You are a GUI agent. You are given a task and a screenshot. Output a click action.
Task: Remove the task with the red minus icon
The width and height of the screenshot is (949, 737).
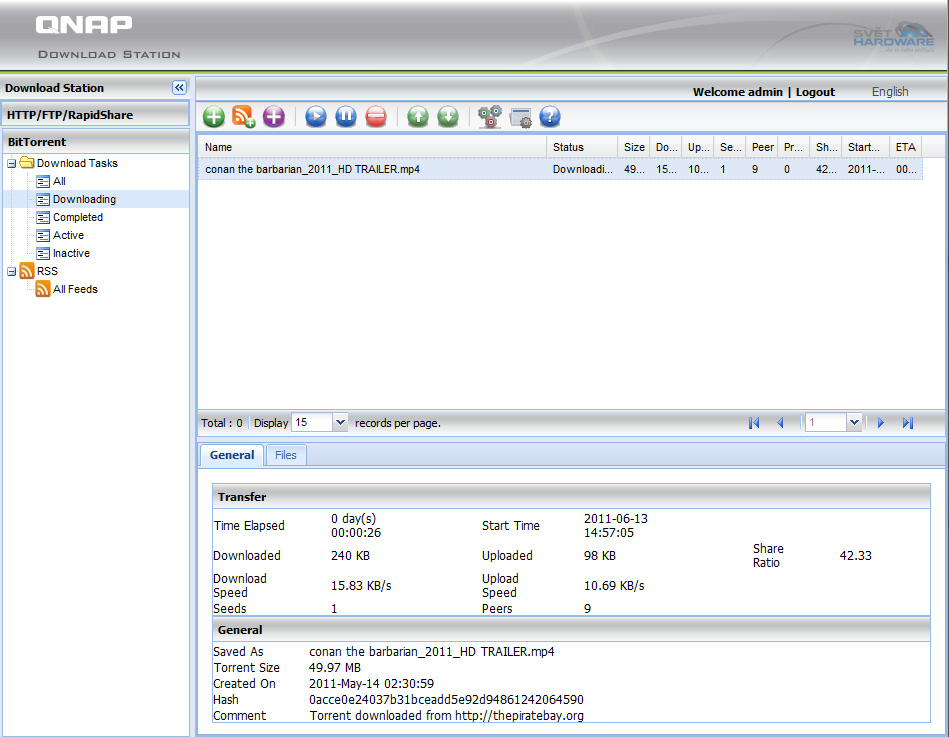coord(376,117)
